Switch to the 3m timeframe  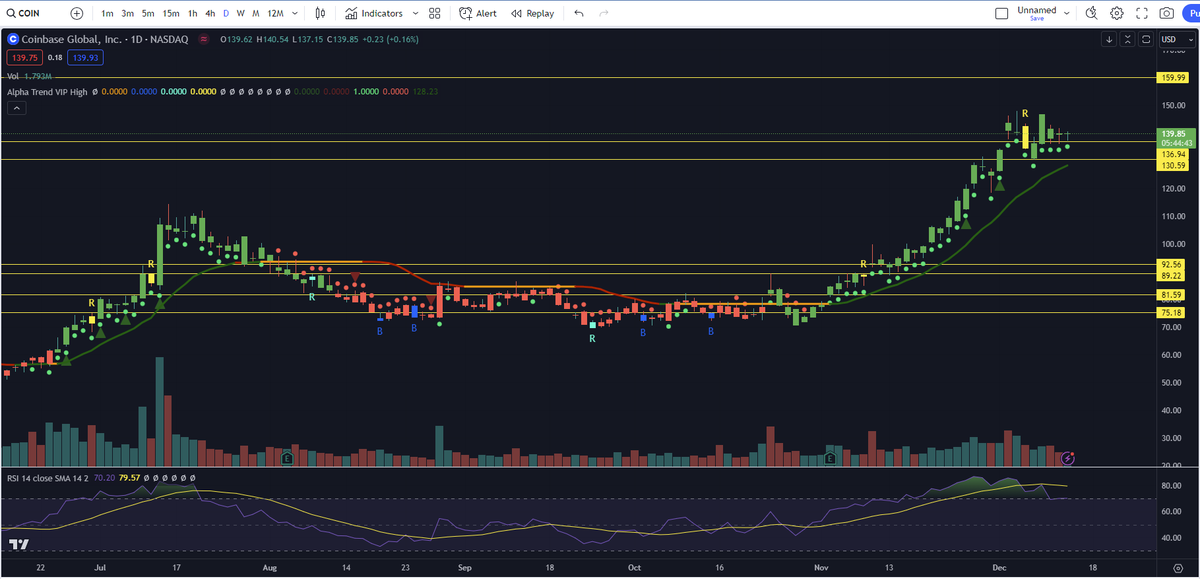127,14
